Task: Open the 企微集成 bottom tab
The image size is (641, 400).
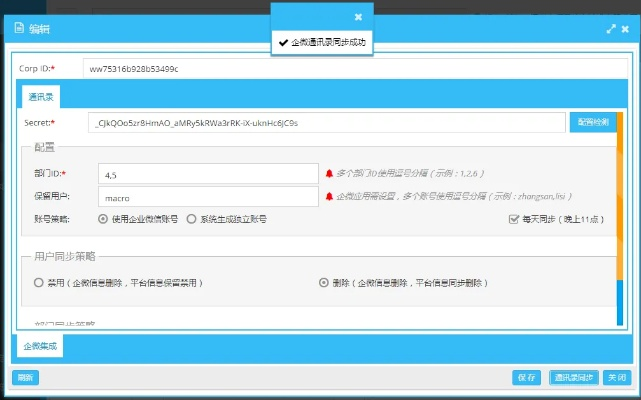Action: coord(41,346)
